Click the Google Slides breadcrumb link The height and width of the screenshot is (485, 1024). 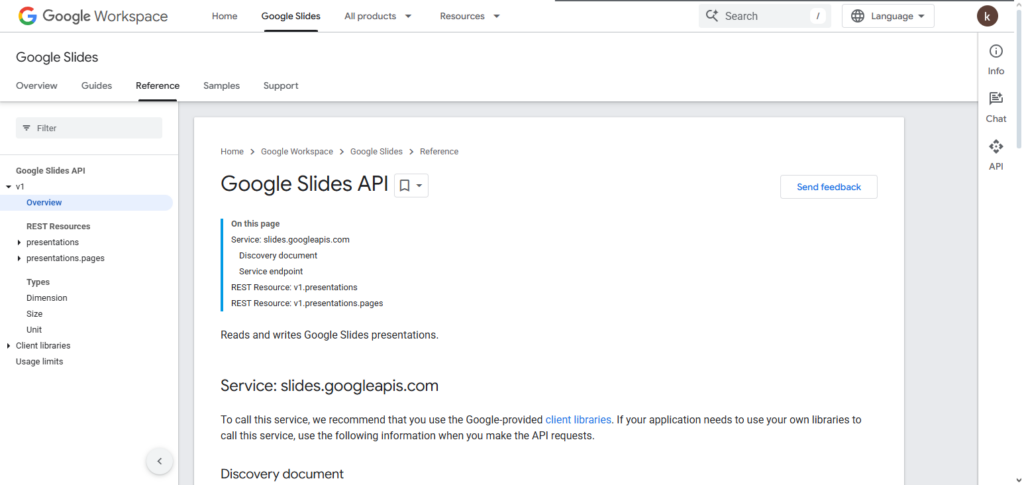(376, 151)
